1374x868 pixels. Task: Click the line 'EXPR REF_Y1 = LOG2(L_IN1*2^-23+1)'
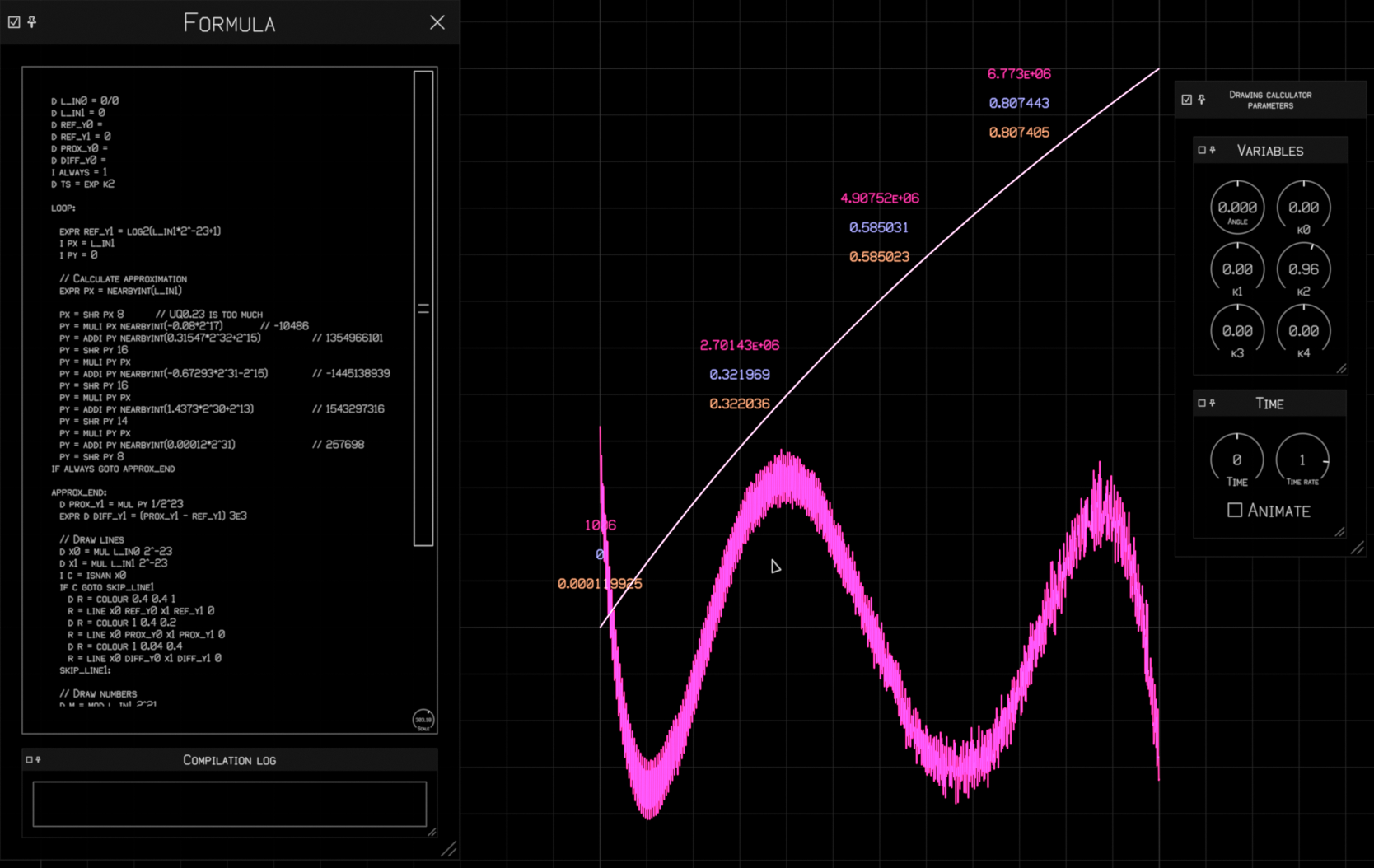140,231
